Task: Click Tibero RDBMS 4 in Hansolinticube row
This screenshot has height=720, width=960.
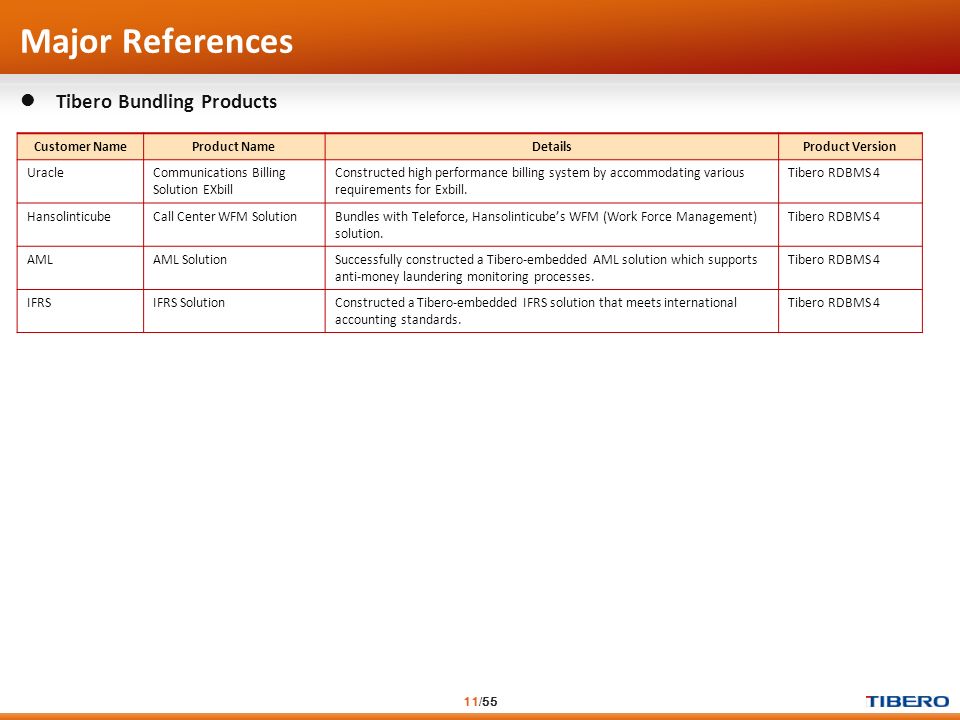Action: coord(850,225)
